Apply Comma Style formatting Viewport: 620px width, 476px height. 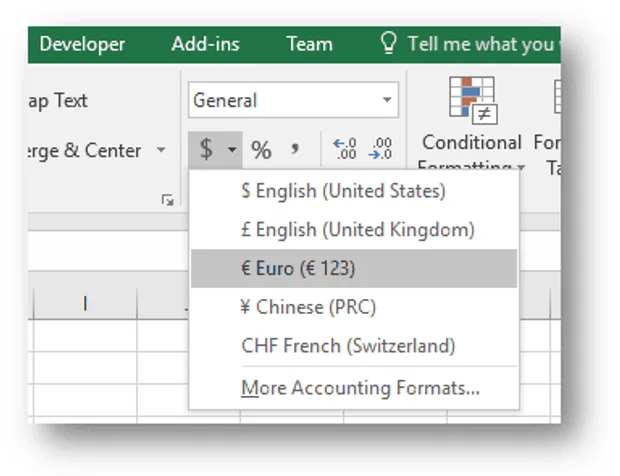point(295,149)
